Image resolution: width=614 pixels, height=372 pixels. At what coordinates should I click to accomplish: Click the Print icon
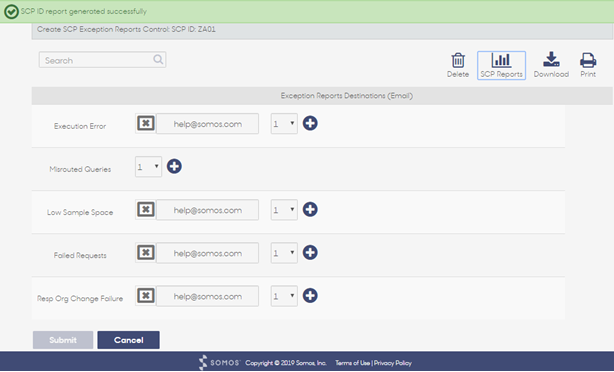[x=588, y=60]
